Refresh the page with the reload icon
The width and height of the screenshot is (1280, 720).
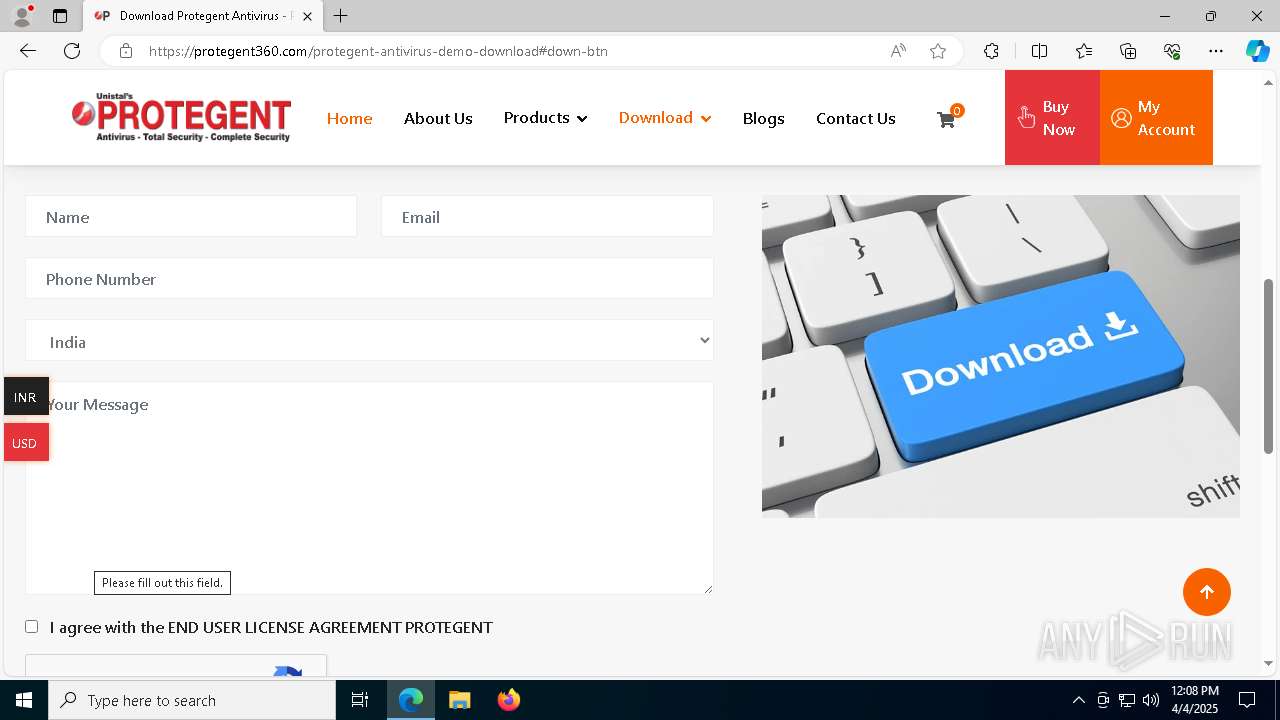click(72, 51)
